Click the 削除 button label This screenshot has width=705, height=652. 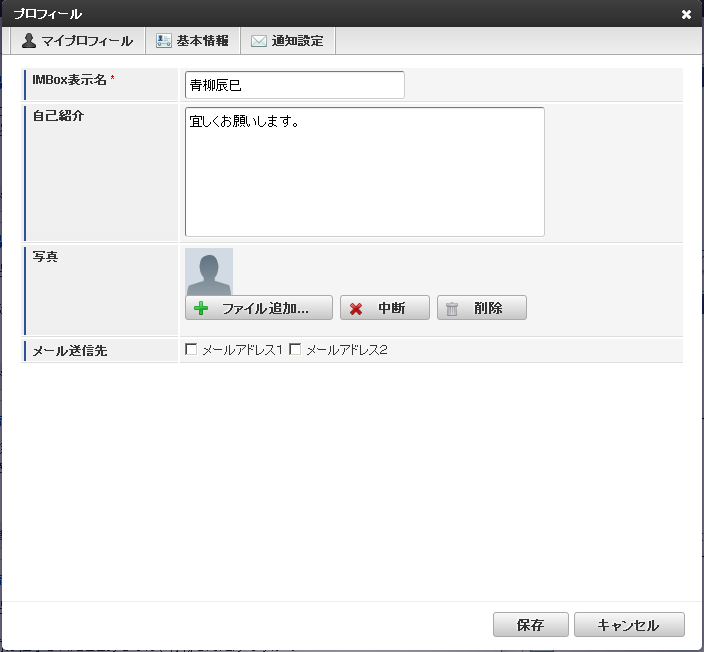coord(488,308)
